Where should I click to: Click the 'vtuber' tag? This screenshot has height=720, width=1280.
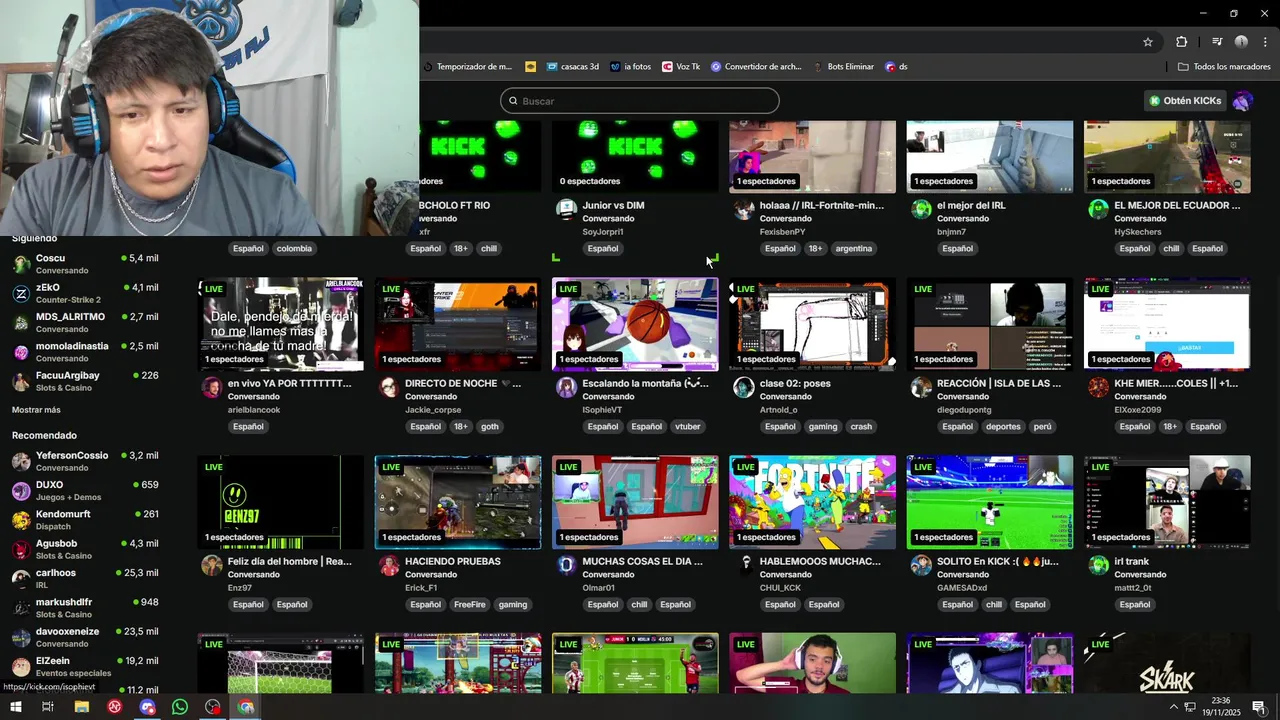tap(688, 427)
